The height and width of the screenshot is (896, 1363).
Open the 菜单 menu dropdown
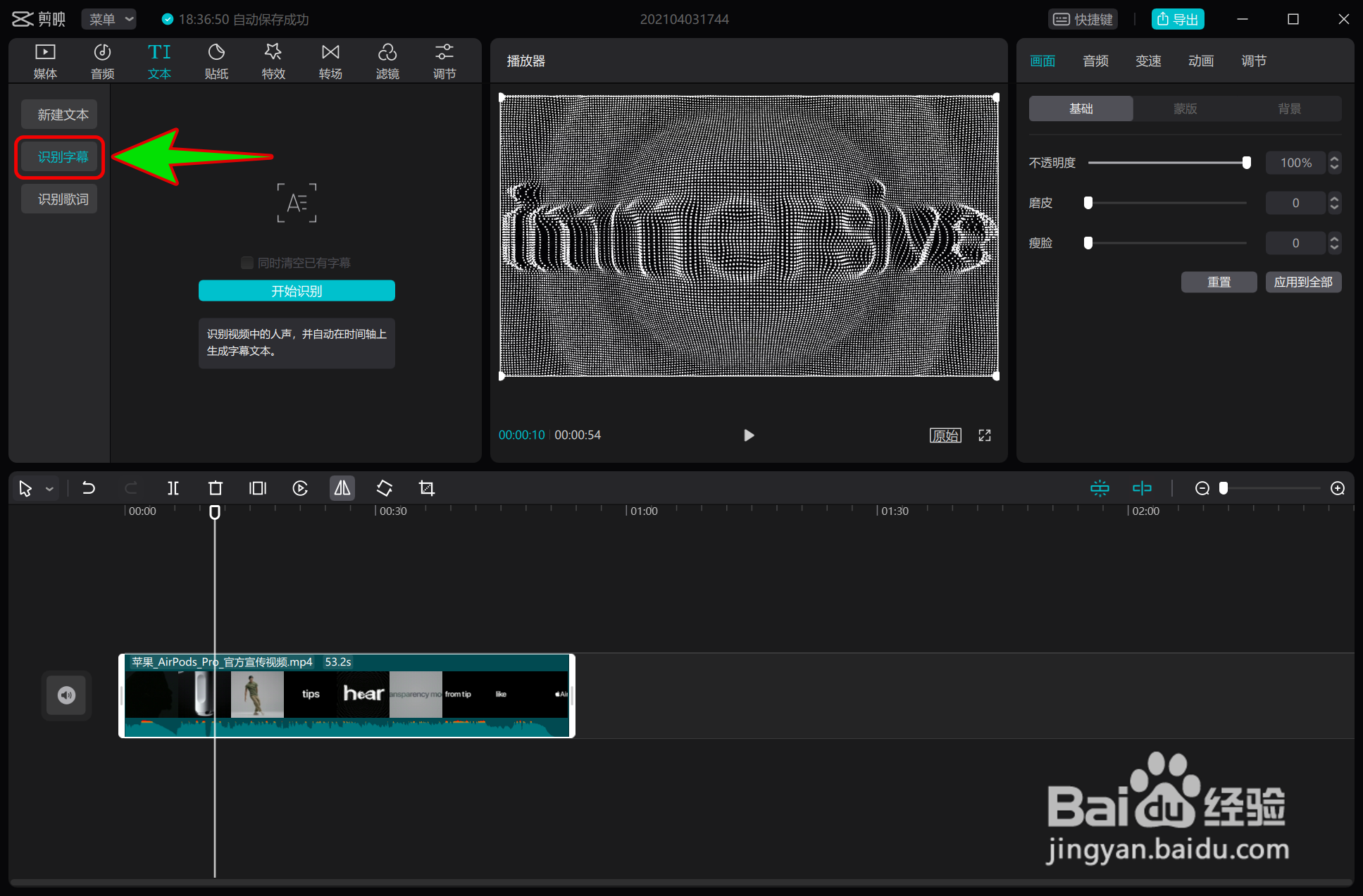click(109, 20)
